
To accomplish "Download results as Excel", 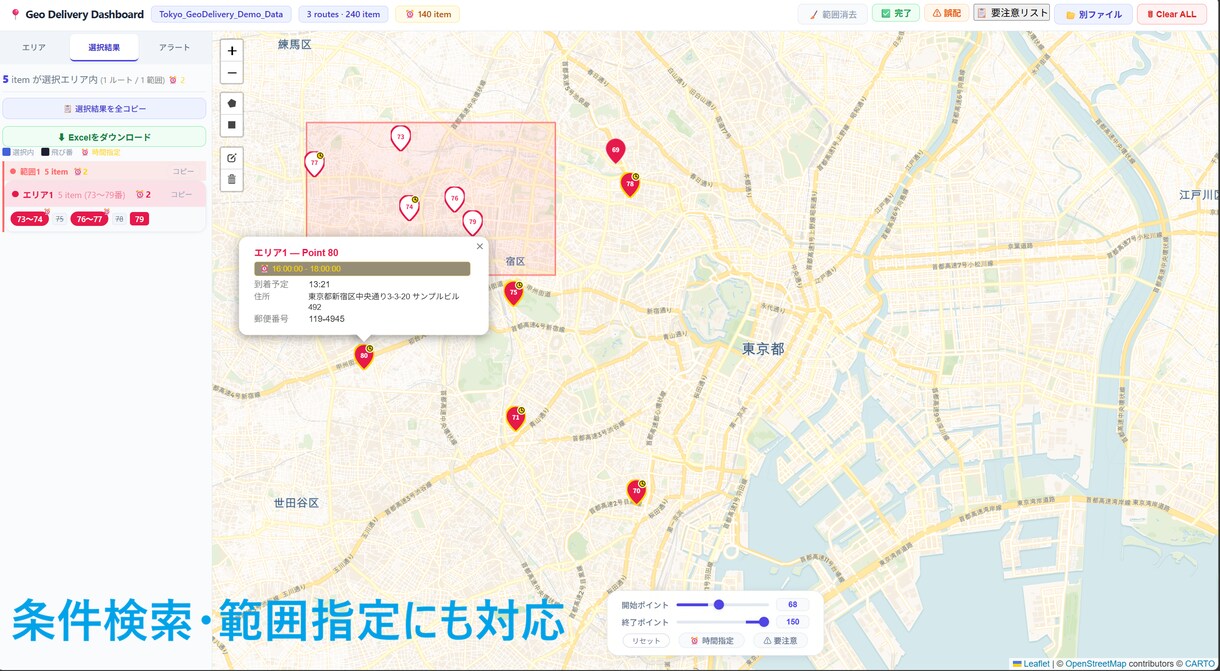I will click(104, 137).
